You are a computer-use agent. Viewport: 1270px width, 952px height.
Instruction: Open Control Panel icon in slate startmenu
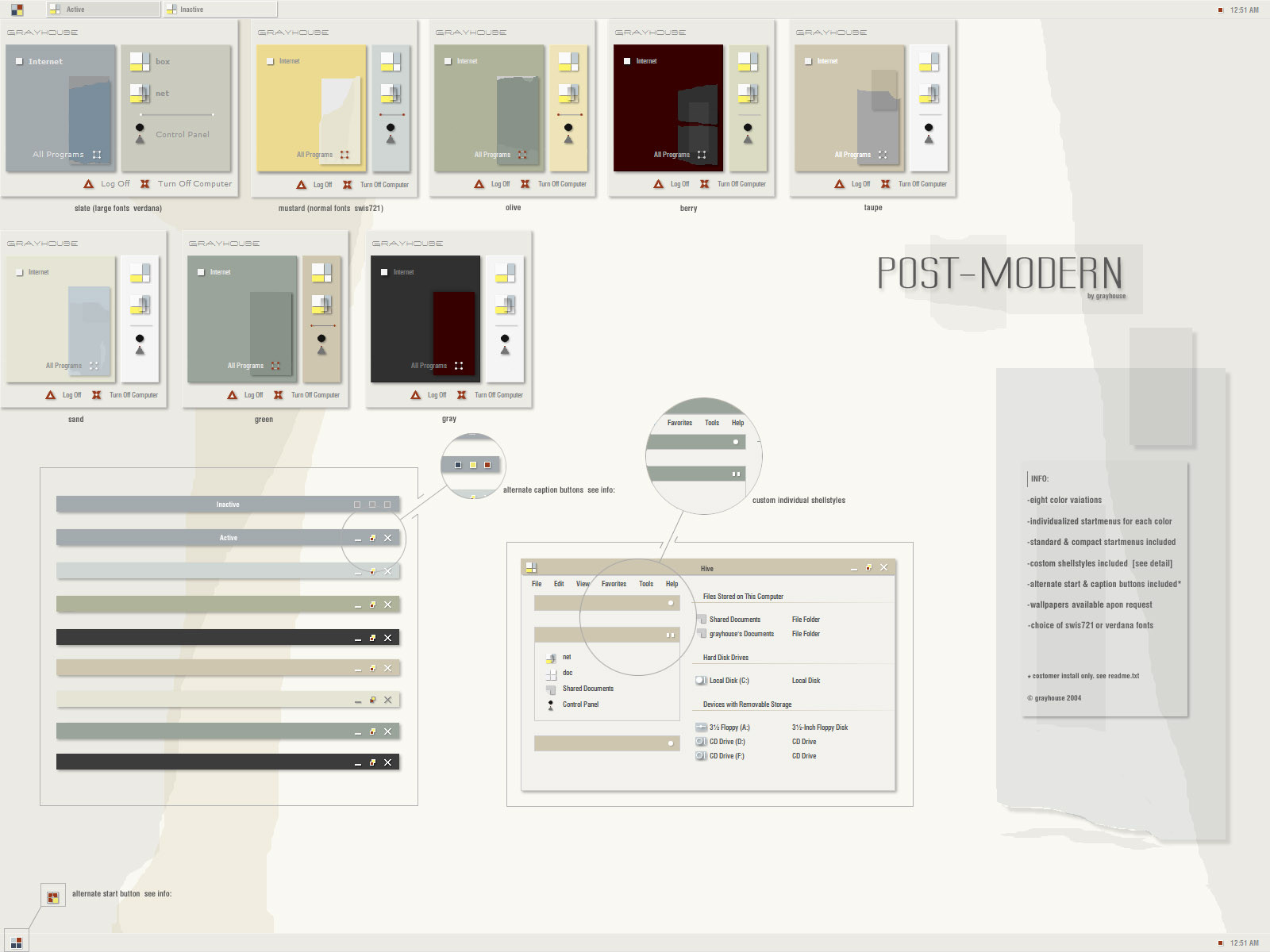pos(140,132)
